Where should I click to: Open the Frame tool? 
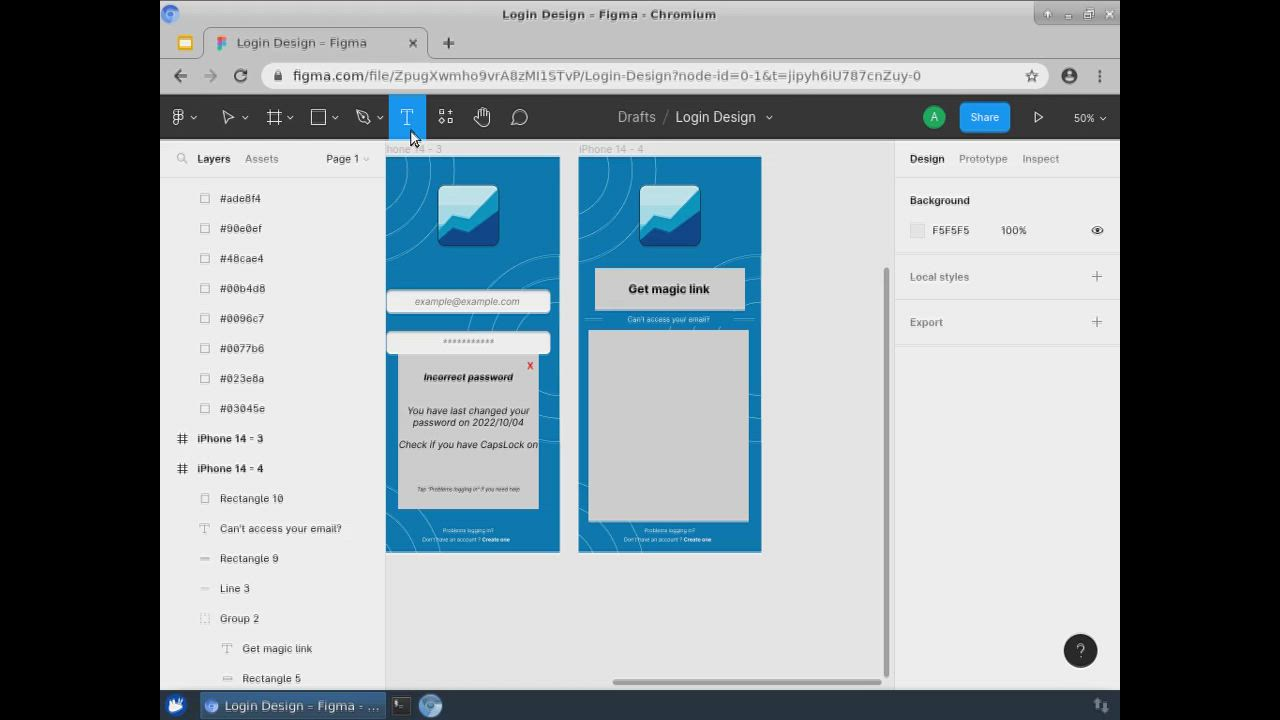point(274,117)
